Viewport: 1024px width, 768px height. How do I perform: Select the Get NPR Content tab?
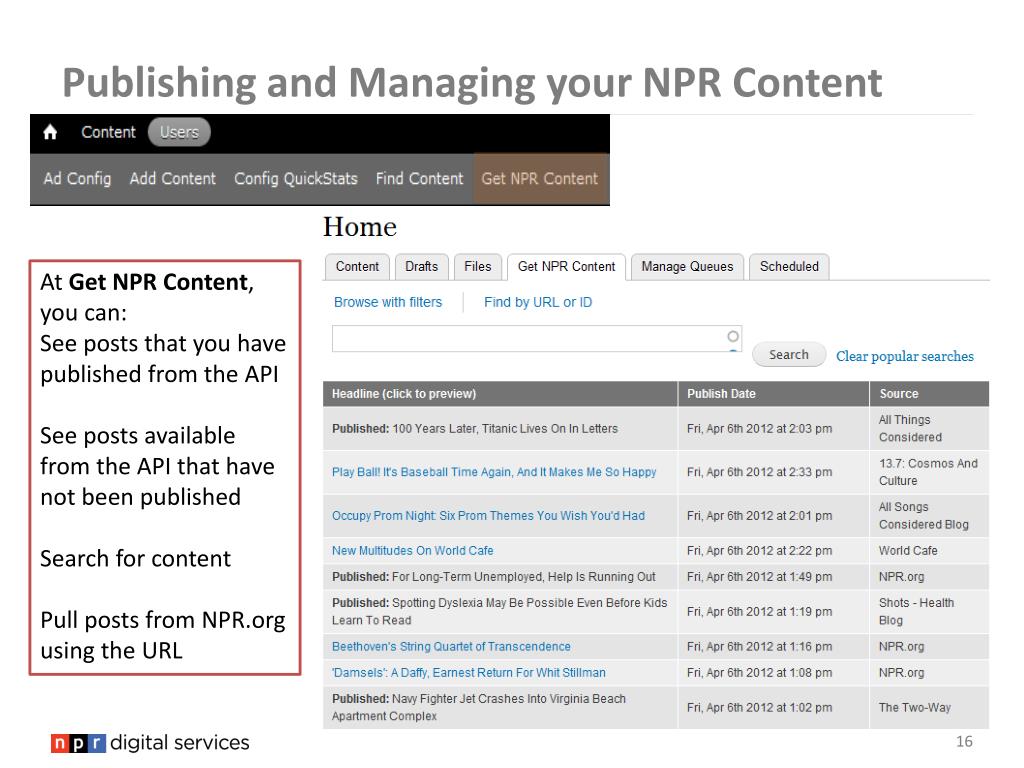566,266
